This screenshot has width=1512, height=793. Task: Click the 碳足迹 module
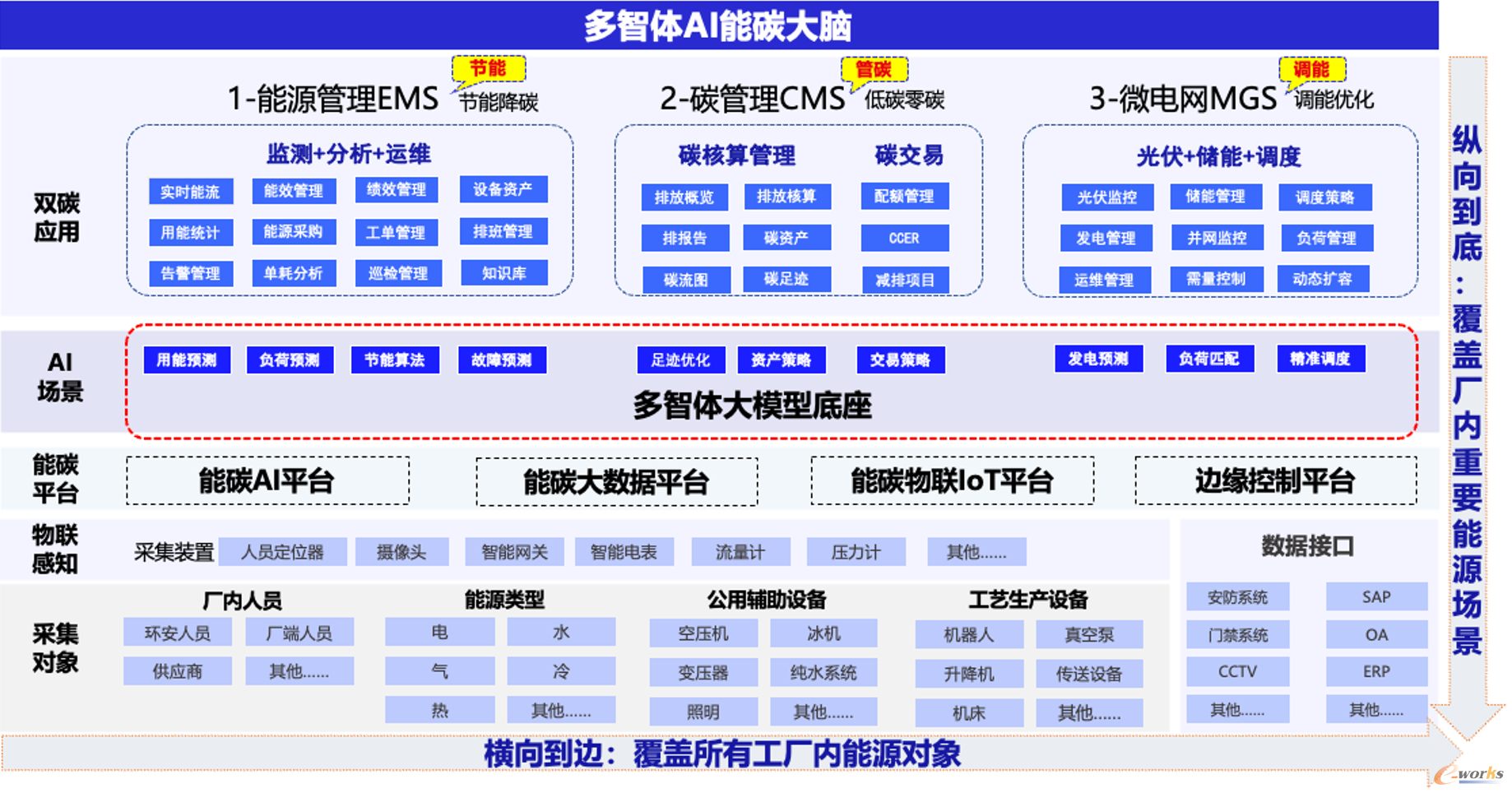(786, 279)
